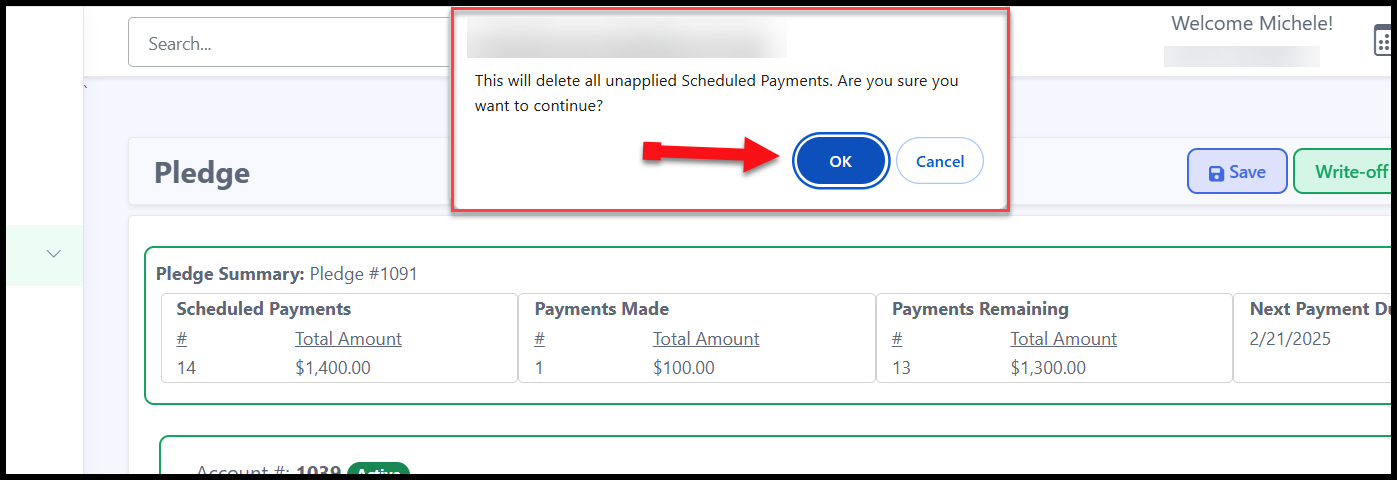Click the floppy disk Save icon
Image resolution: width=1397 pixels, height=480 pixels.
pyautogui.click(x=1217, y=172)
